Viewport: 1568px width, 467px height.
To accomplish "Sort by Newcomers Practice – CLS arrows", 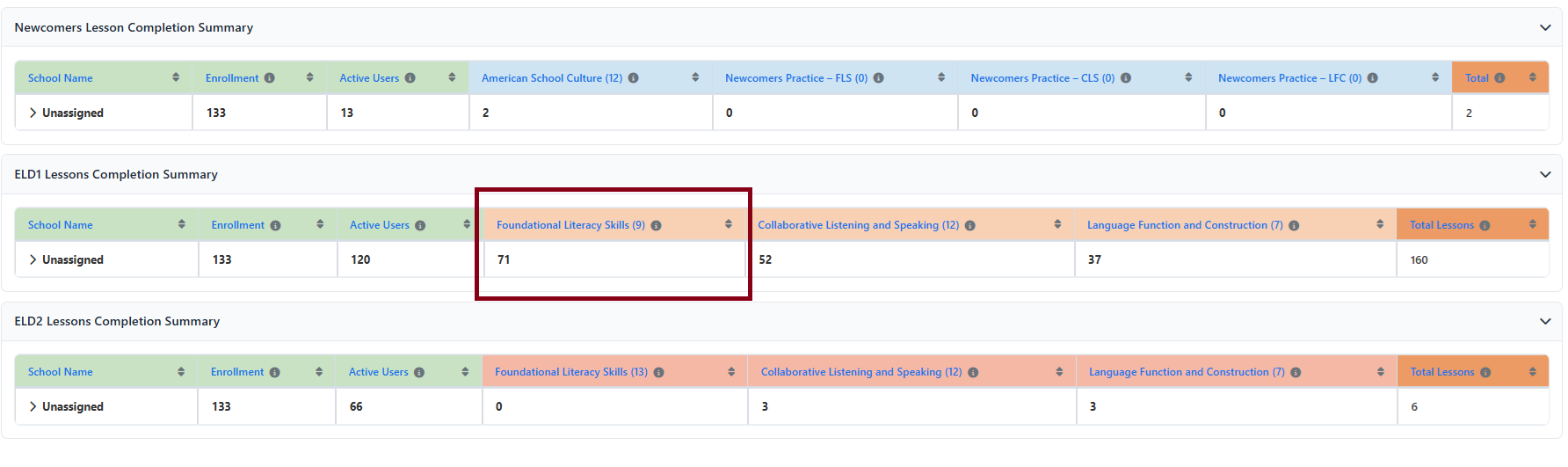I will pyautogui.click(x=1188, y=77).
